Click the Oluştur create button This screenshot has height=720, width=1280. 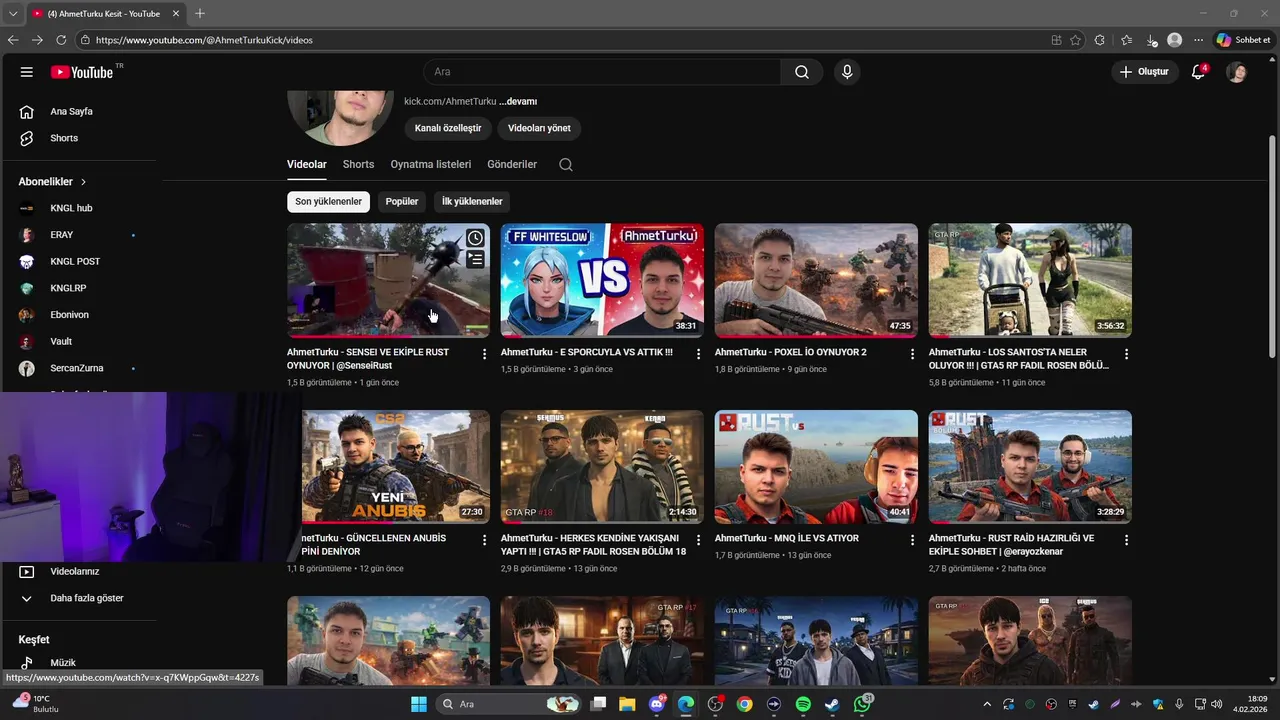click(x=1144, y=72)
